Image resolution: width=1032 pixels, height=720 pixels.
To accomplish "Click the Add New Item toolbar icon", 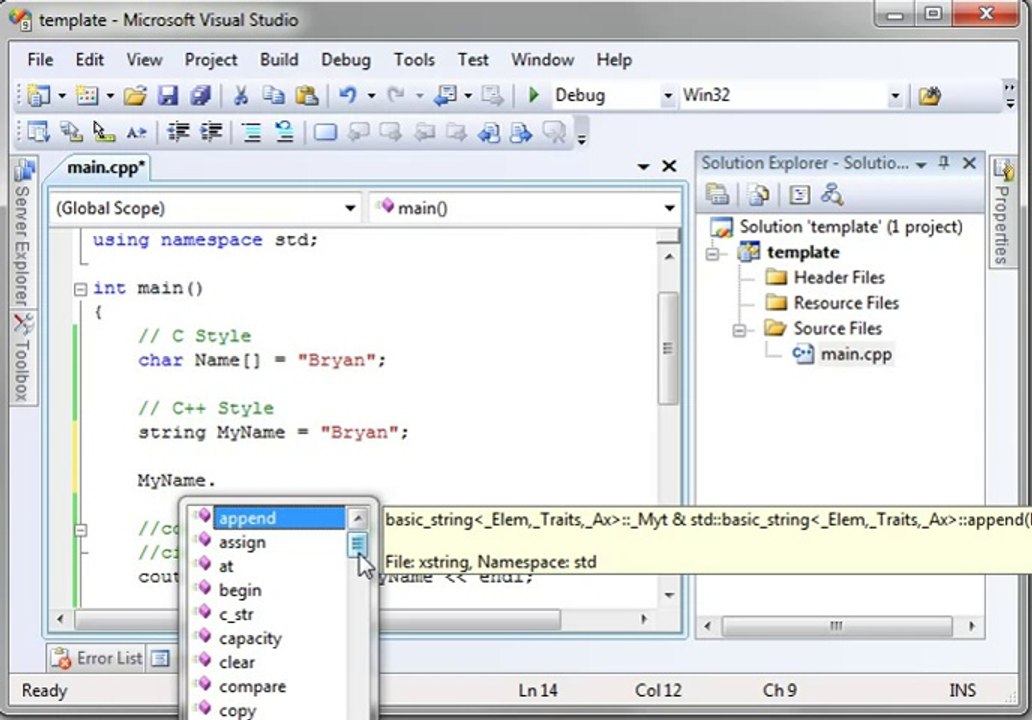I will pyautogui.click(x=87, y=95).
